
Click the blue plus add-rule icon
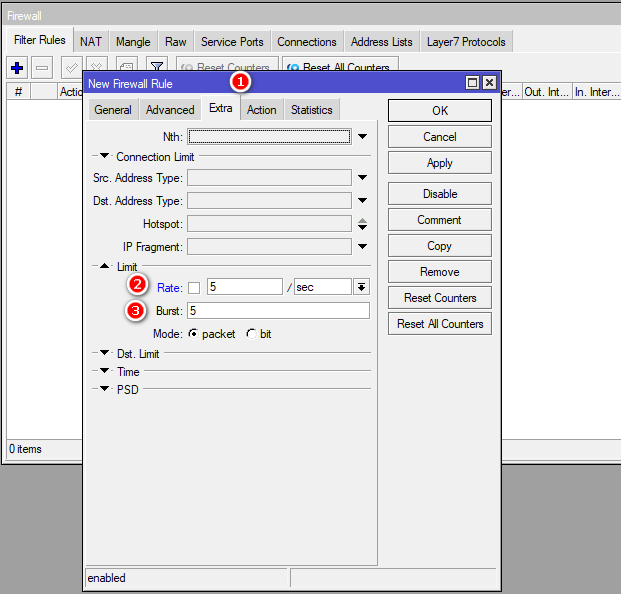pos(17,68)
